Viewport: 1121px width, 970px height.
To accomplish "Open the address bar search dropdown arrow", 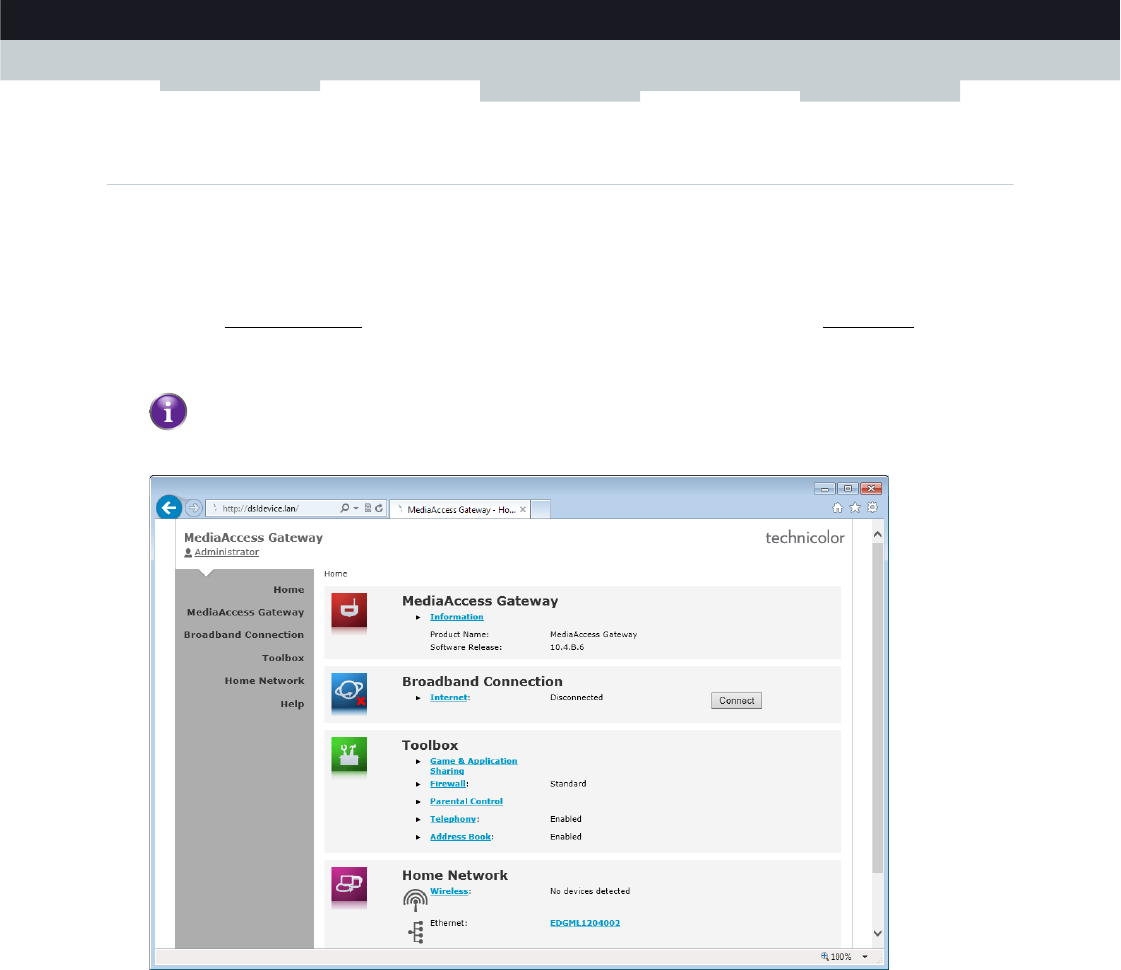I will 356,508.
